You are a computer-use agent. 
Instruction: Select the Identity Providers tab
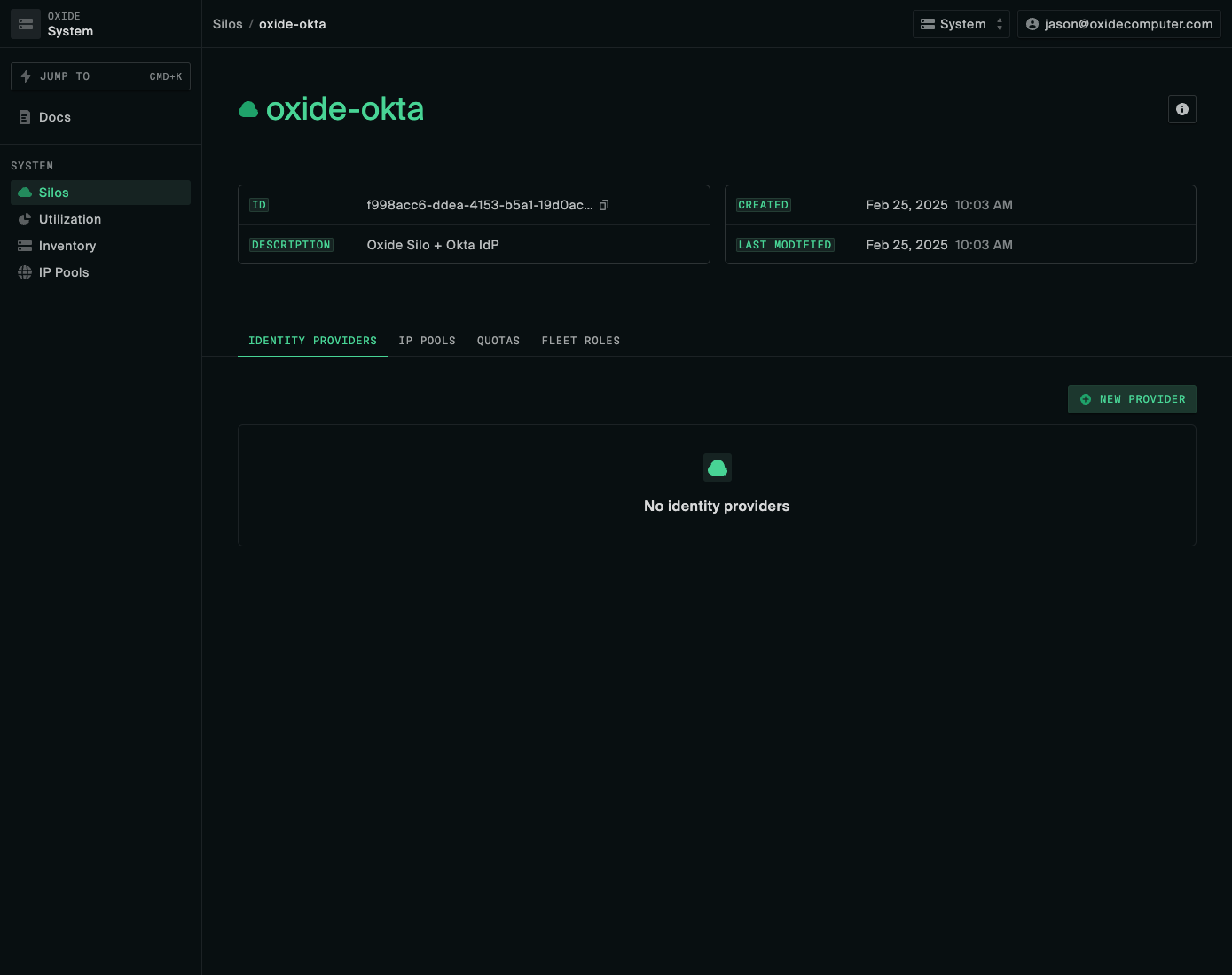tap(312, 341)
